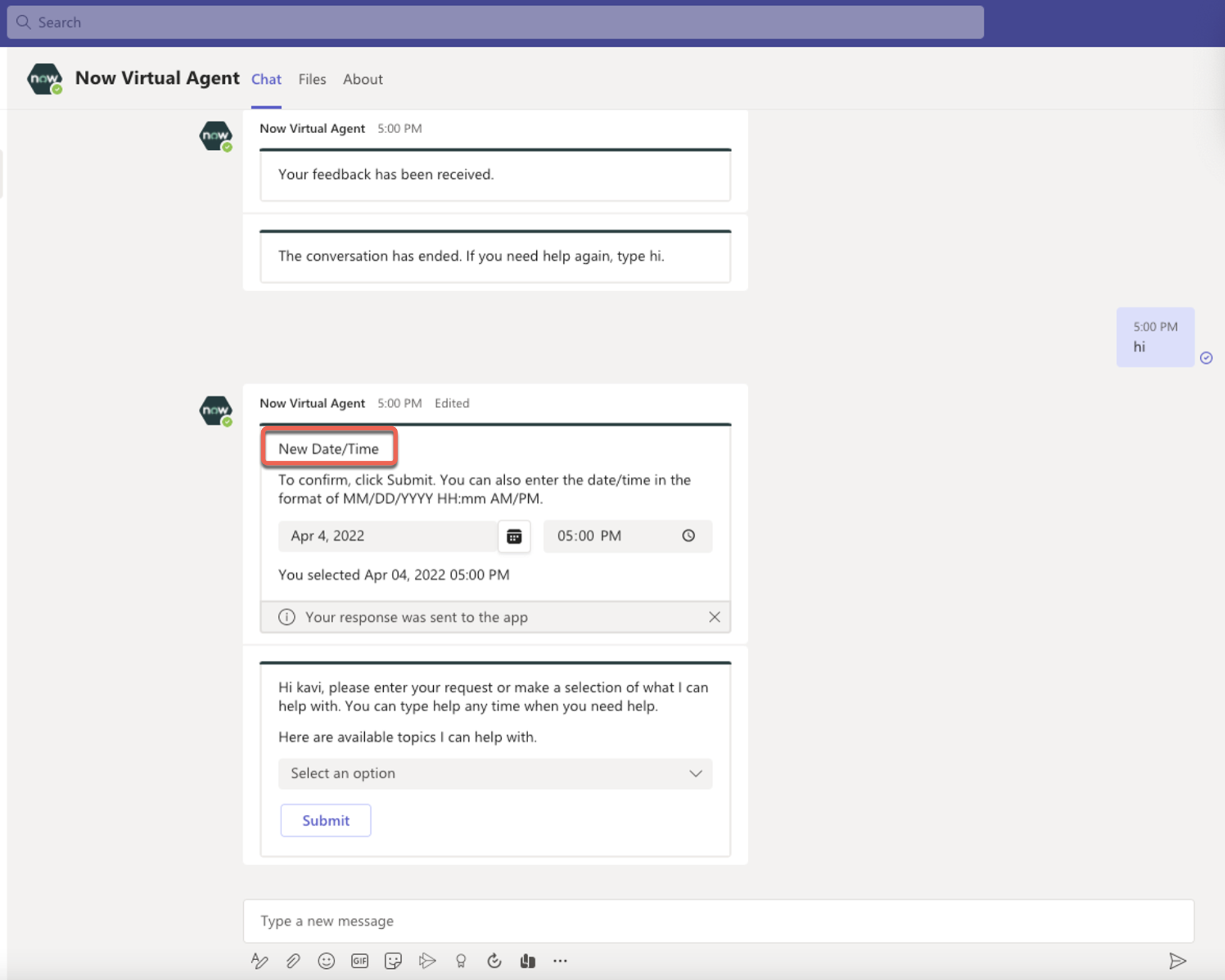The width and height of the screenshot is (1225, 980).
Task: Click 'You selected Apr 04, 2022 05:00 PM'
Action: 394,574
